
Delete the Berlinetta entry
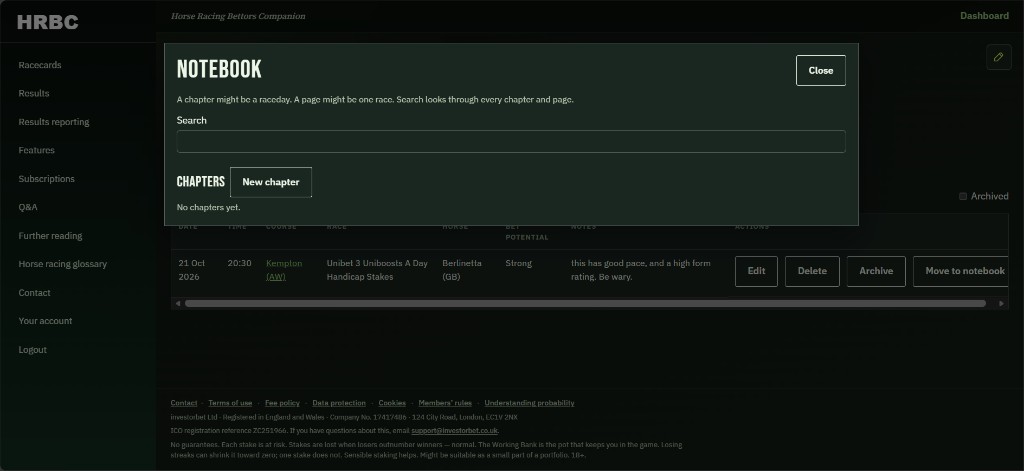[x=812, y=271]
